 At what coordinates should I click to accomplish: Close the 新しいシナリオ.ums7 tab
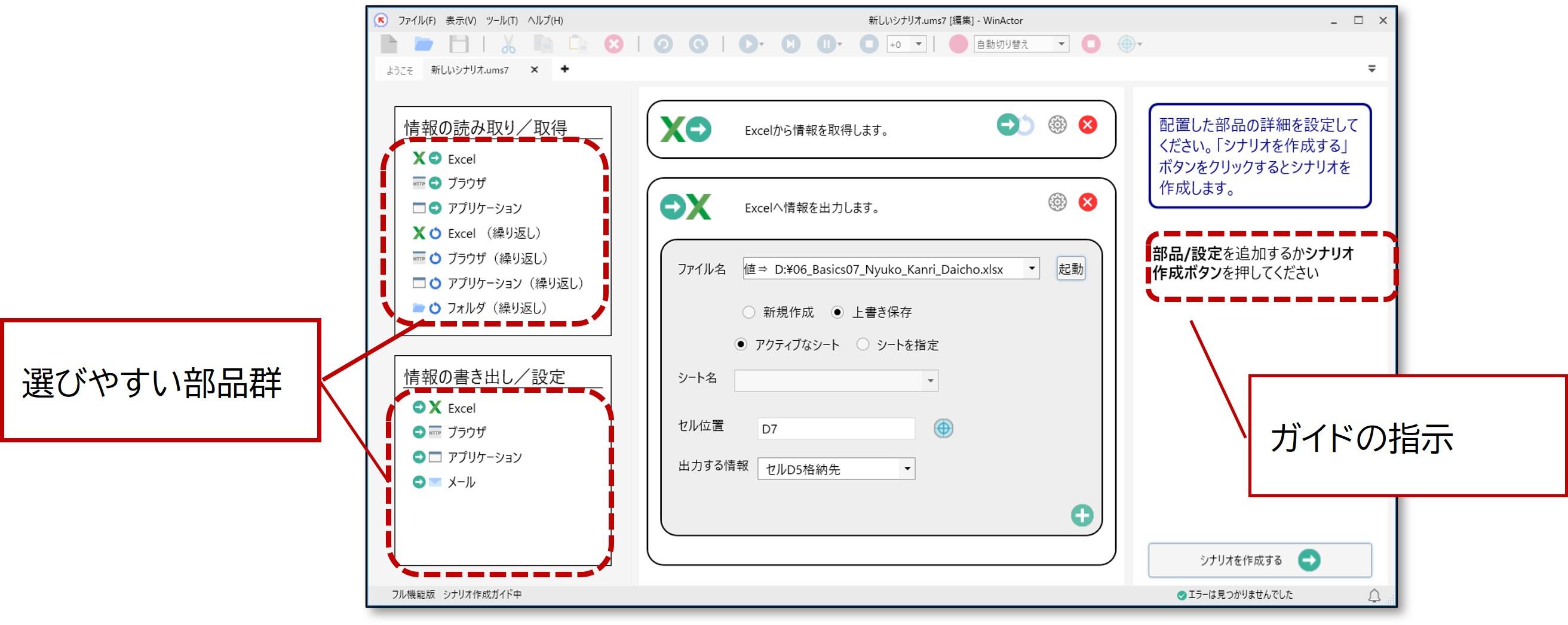pos(535,69)
